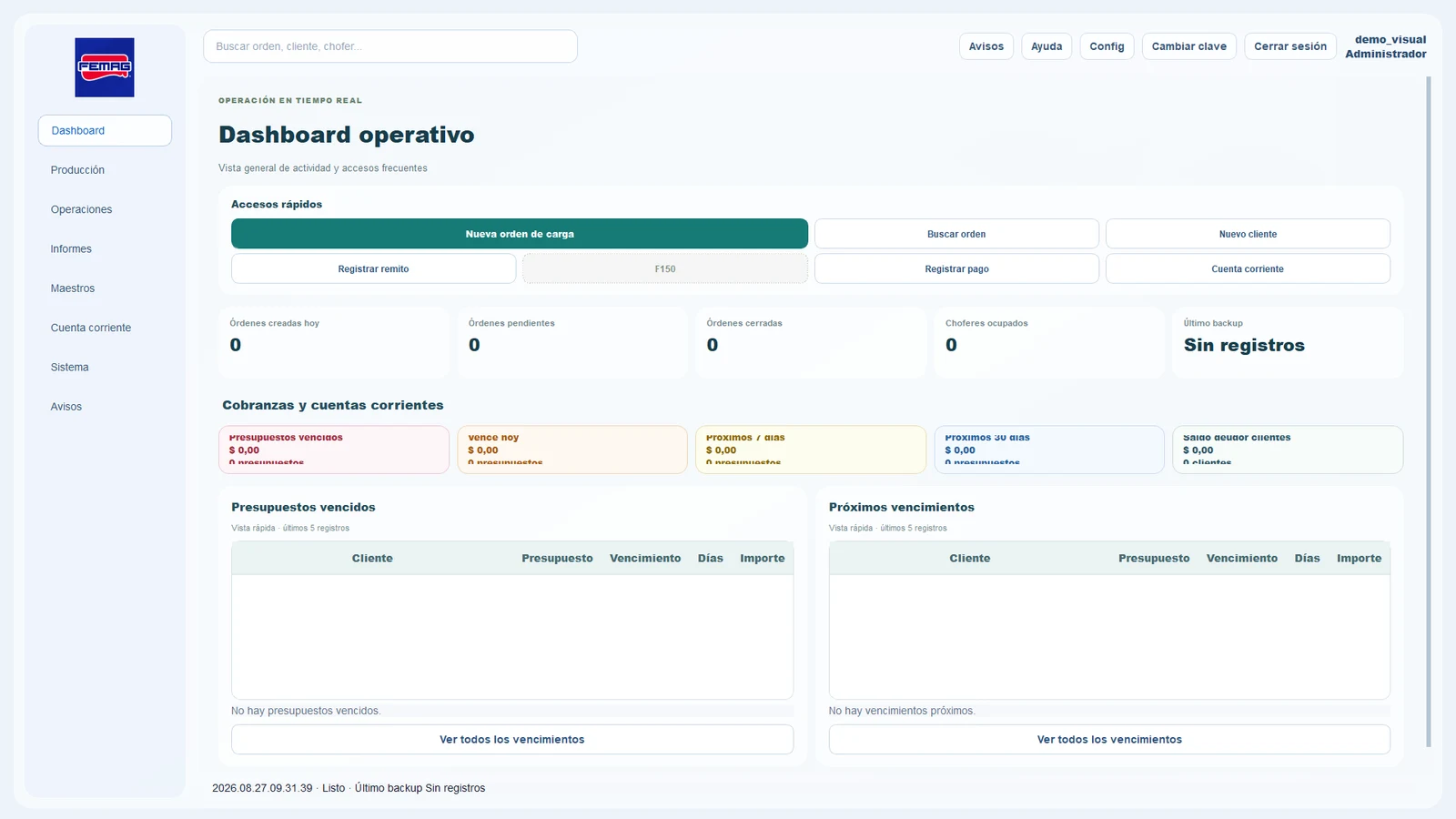Open Cuenta corriente quick access button
This screenshot has height=819, width=1456.
pos(1248,268)
